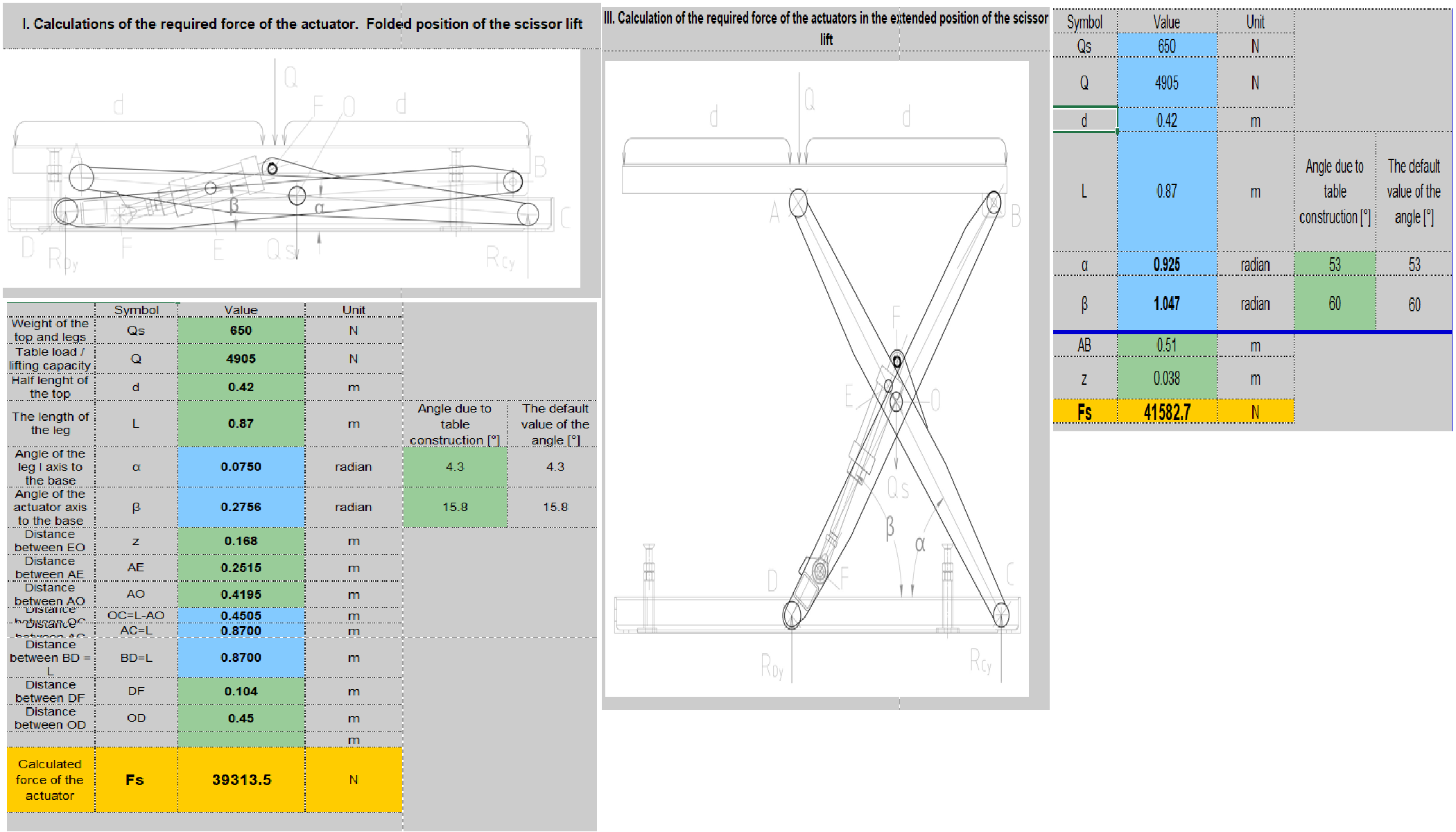Click the Qs value cell 650 in left table
The width and height of the screenshot is (1456, 832).
(x=241, y=331)
